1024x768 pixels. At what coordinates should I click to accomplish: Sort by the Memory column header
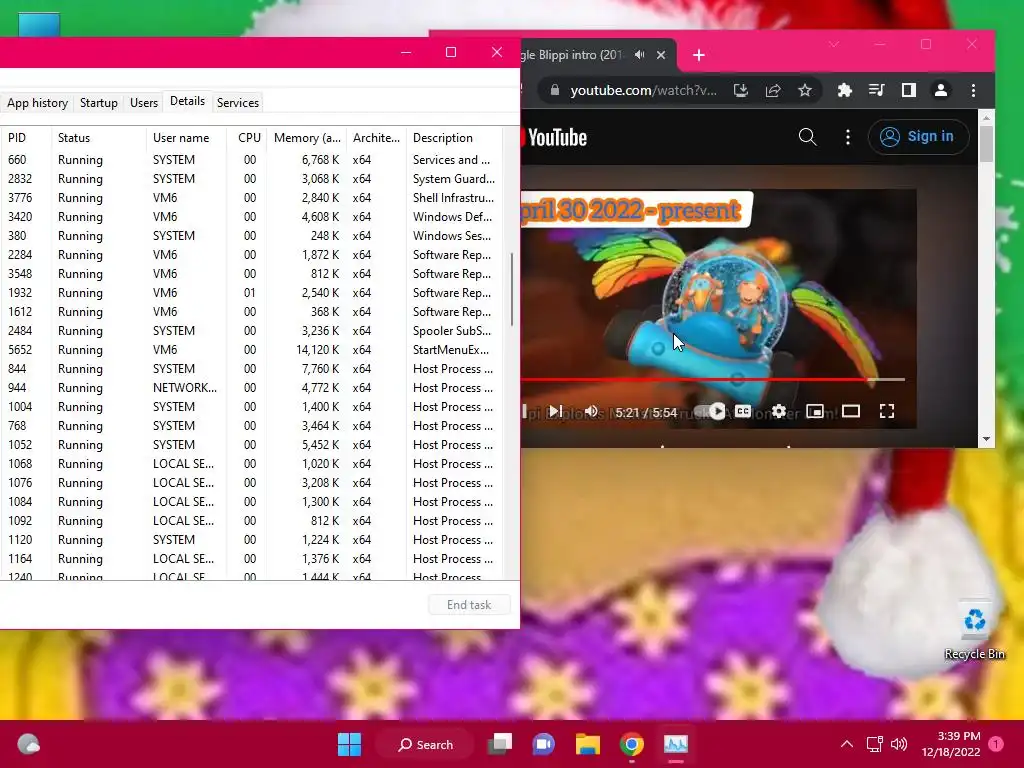[307, 138]
